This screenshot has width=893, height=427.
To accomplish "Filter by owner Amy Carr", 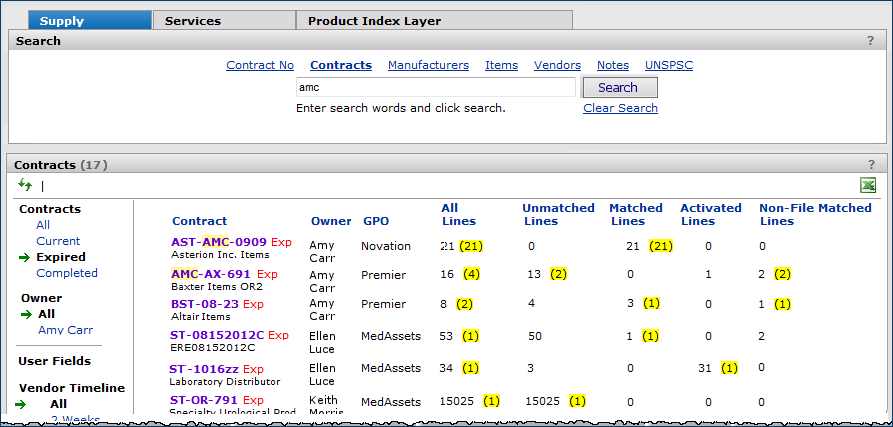I will (x=66, y=330).
